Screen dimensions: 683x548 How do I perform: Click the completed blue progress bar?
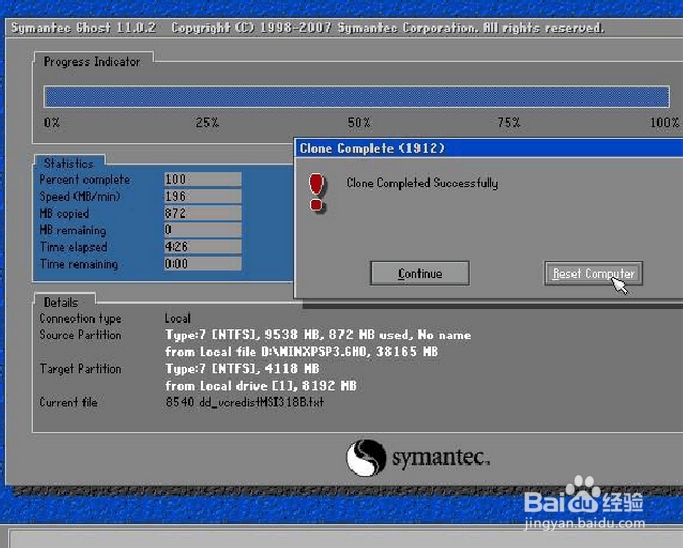(x=357, y=97)
